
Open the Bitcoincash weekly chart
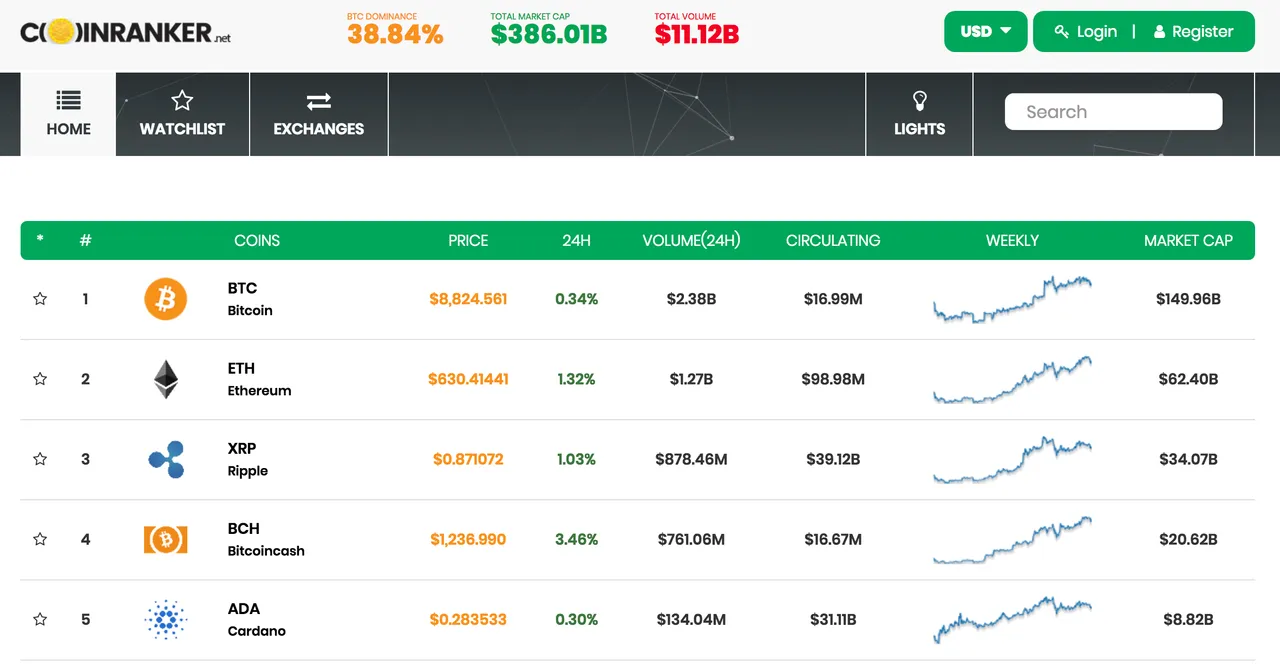coord(1012,540)
